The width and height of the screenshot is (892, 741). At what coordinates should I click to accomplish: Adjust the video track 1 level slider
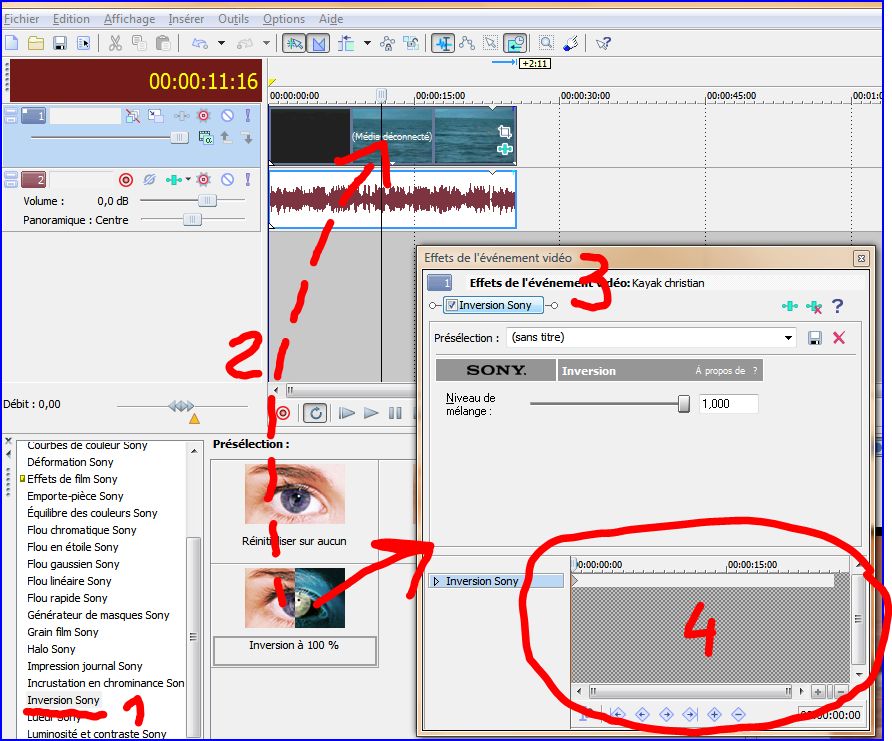(x=179, y=137)
